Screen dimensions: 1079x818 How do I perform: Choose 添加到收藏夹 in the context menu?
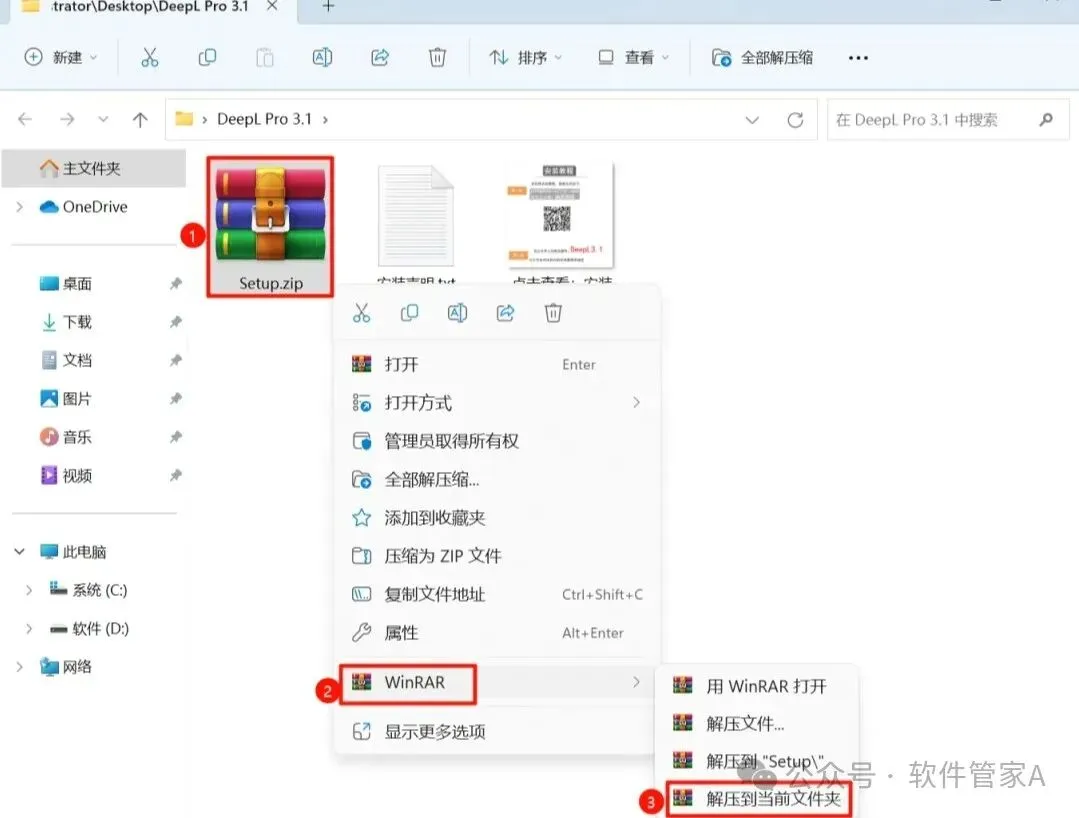tap(497, 517)
